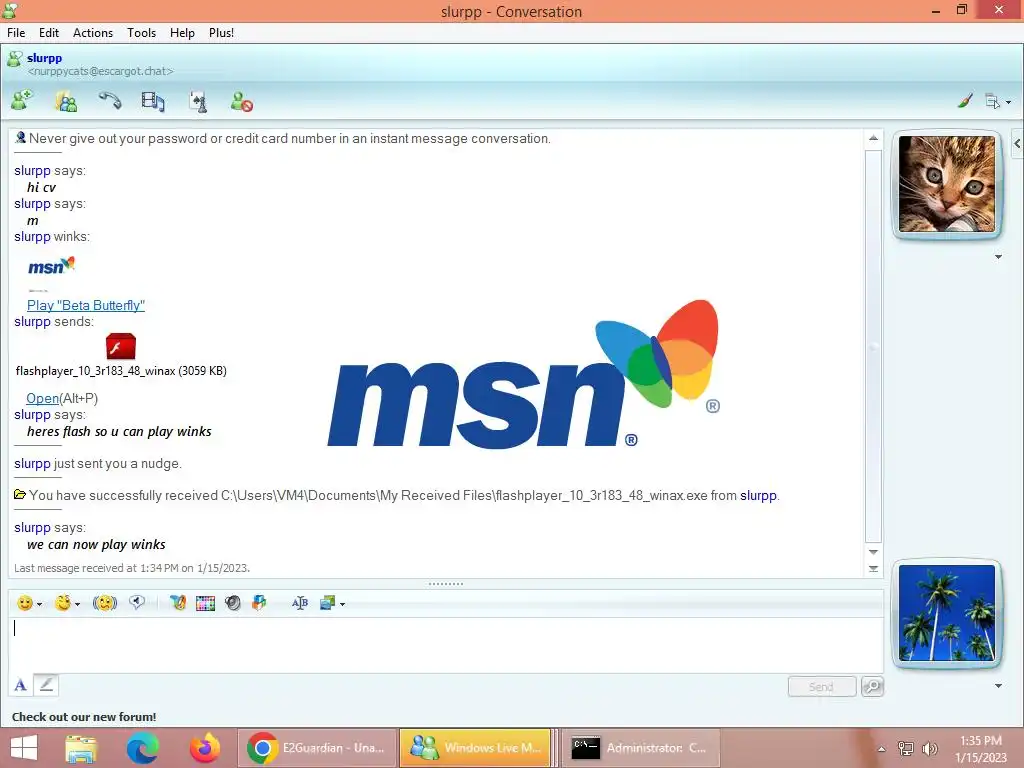Viewport: 1024px width, 768px height.
Task: Open dropdown below kitten display picture
Action: pos(998,257)
